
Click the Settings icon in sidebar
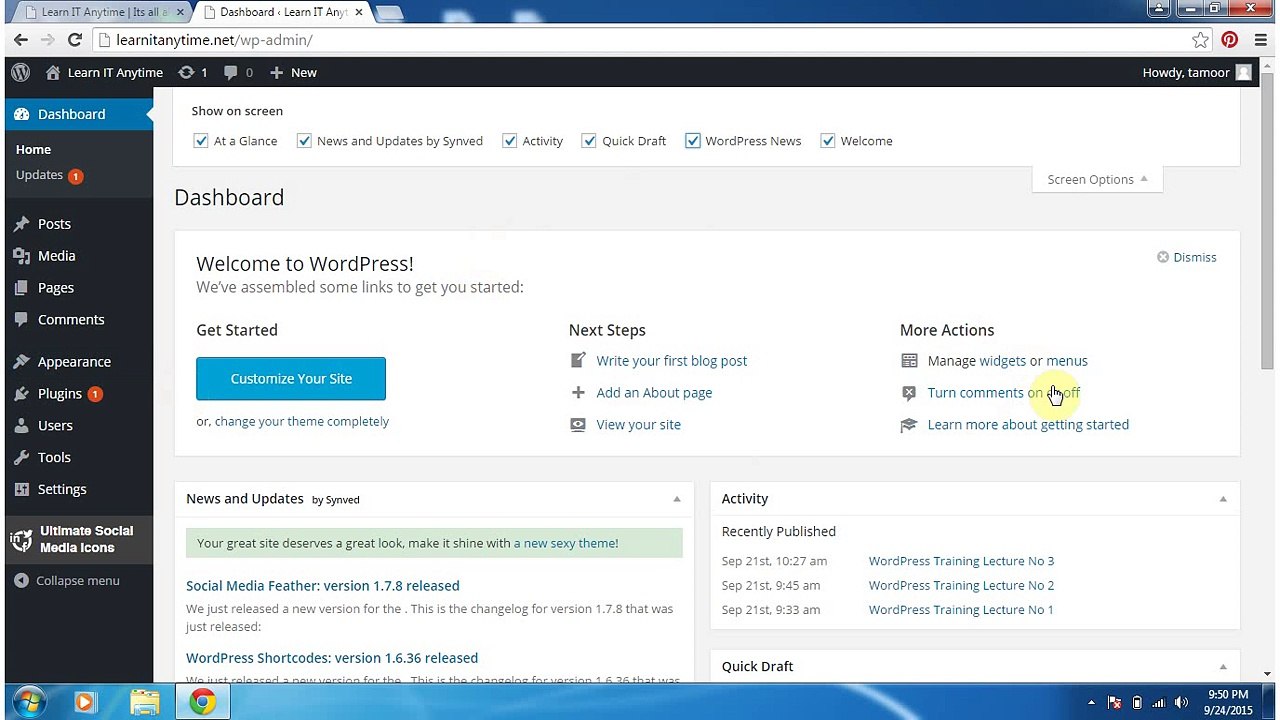(21, 490)
